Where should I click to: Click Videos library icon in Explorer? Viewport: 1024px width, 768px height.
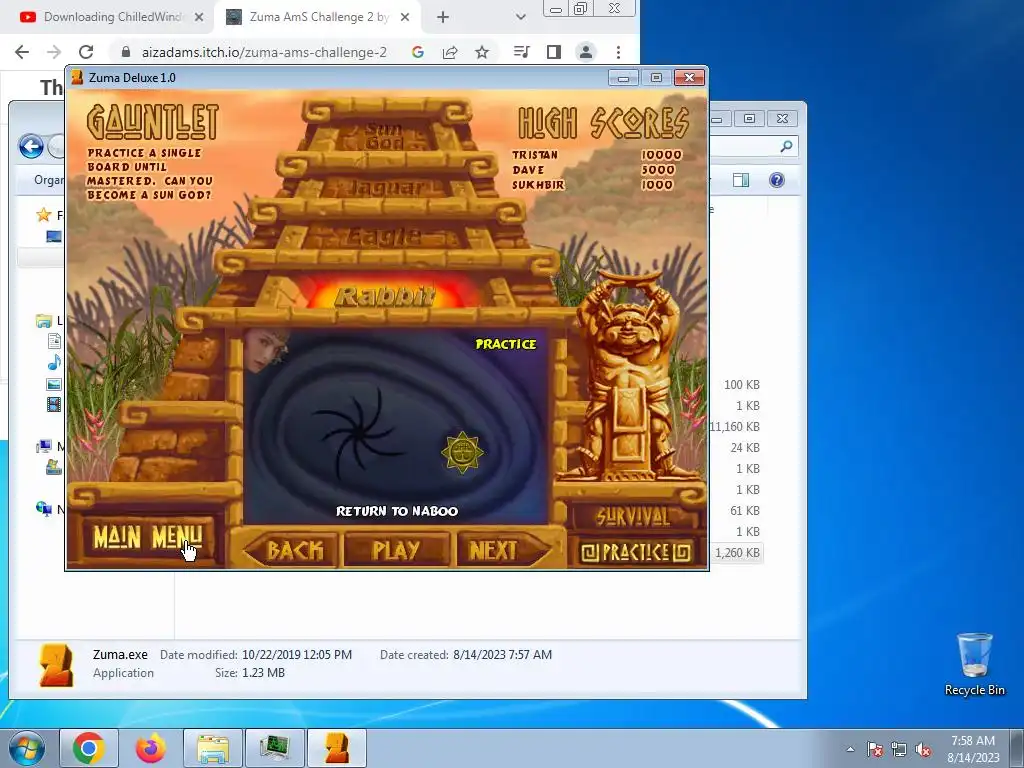(x=54, y=405)
